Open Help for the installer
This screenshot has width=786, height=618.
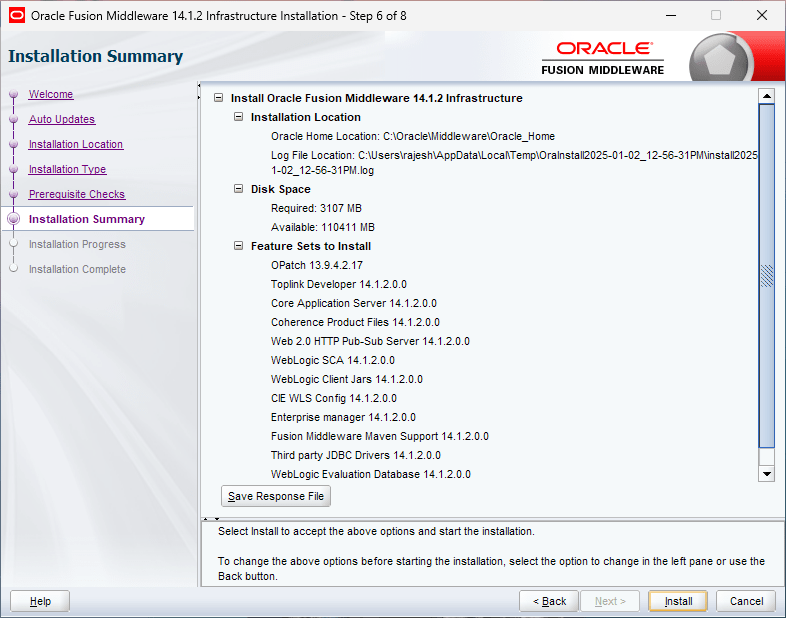pos(40,601)
